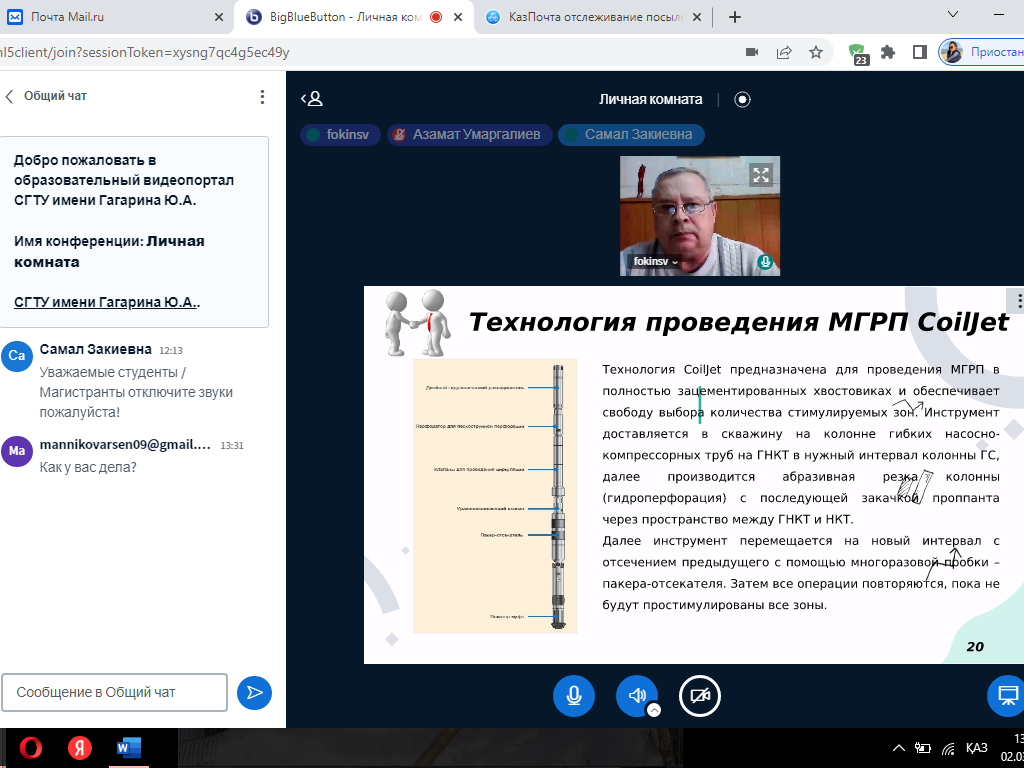Image resolution: width=1024 pixels, height=768 pixels.
Task: Mute the microphone button
Action: (574, 695)
